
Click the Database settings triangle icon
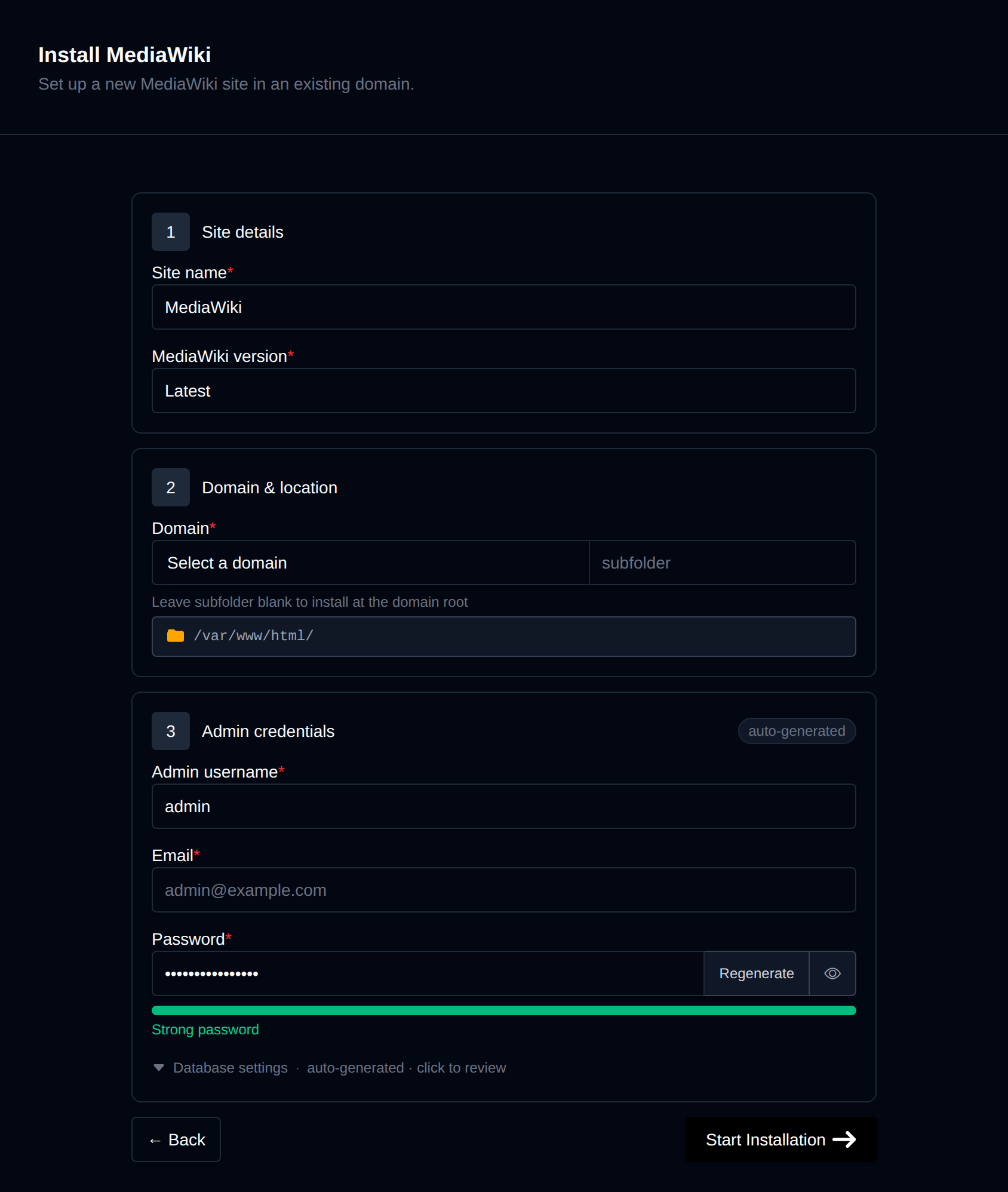159,1068
